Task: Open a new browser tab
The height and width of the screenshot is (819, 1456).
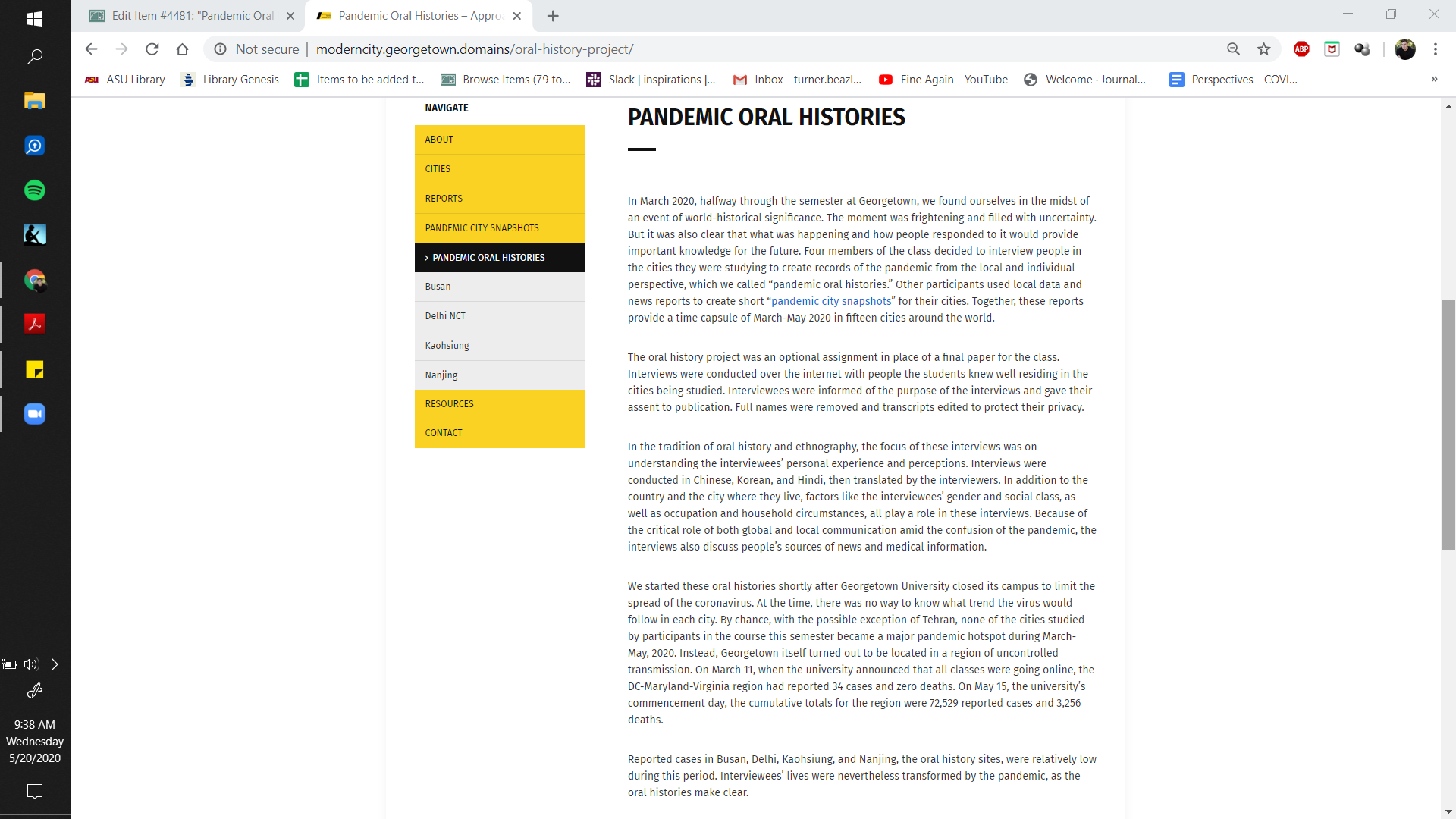Action: tap(553, 16)
